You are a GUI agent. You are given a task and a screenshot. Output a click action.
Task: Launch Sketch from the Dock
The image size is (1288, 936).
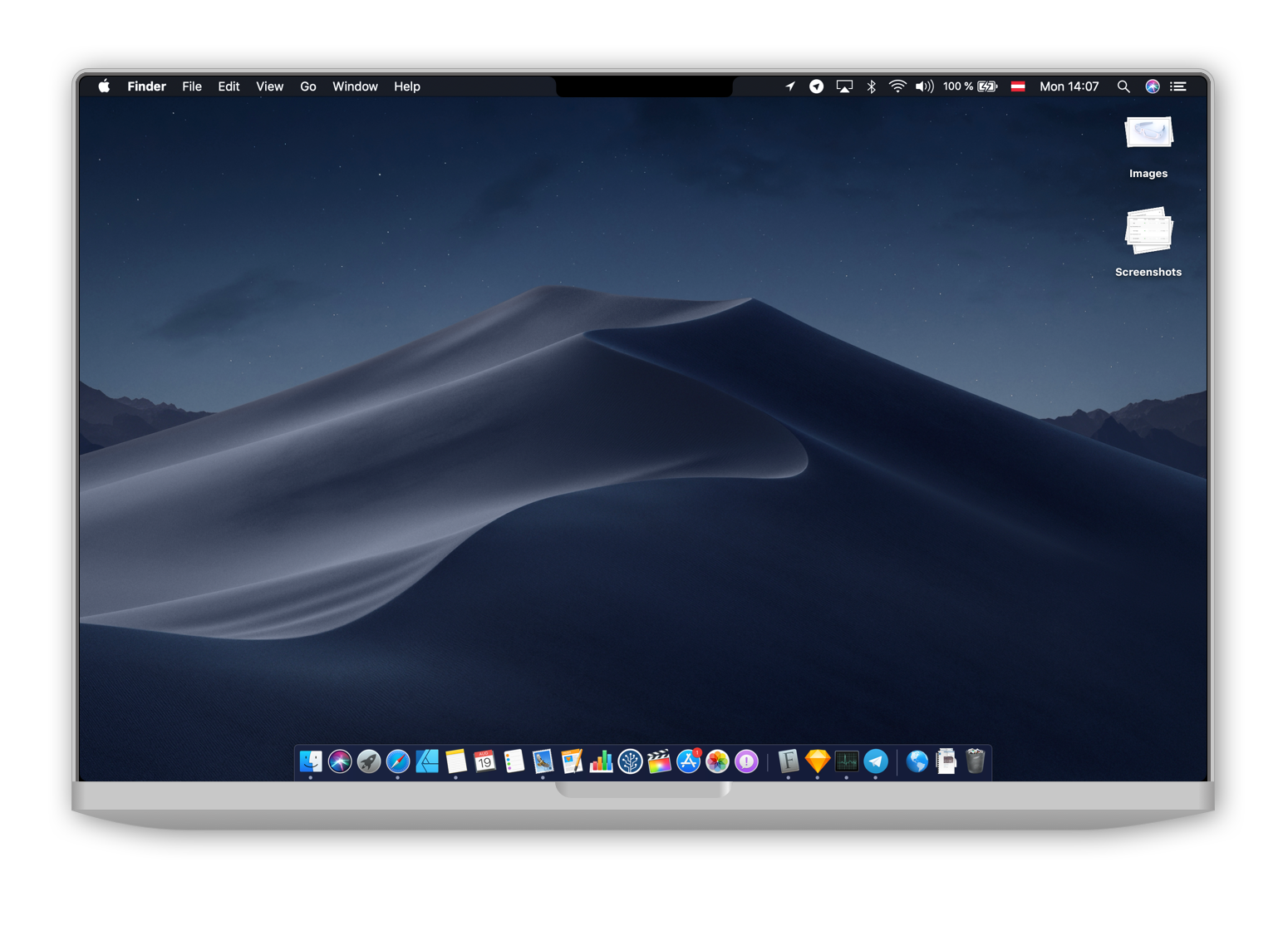coord(817,761)
